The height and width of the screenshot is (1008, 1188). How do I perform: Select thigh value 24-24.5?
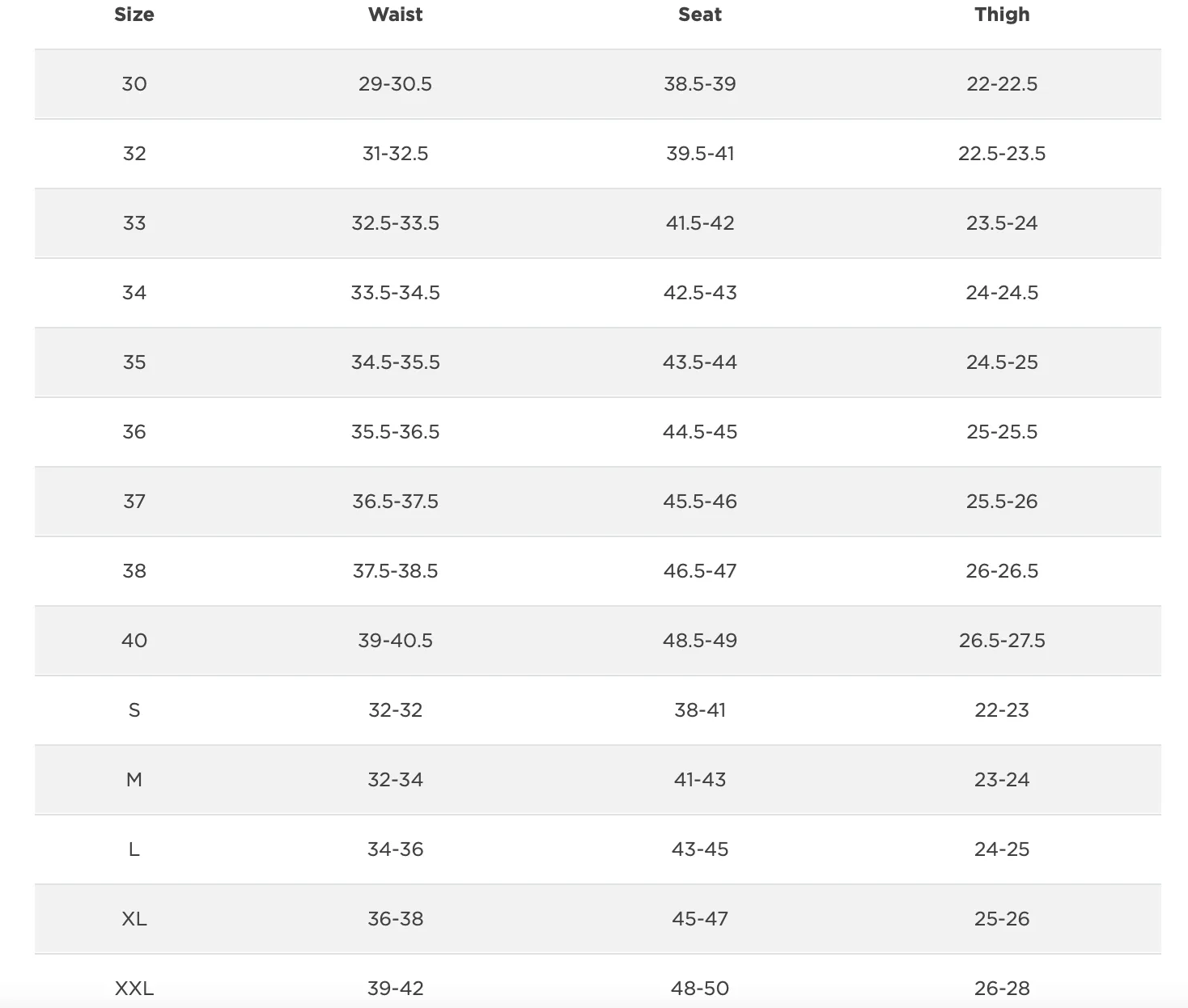(x=1002, y=293)
